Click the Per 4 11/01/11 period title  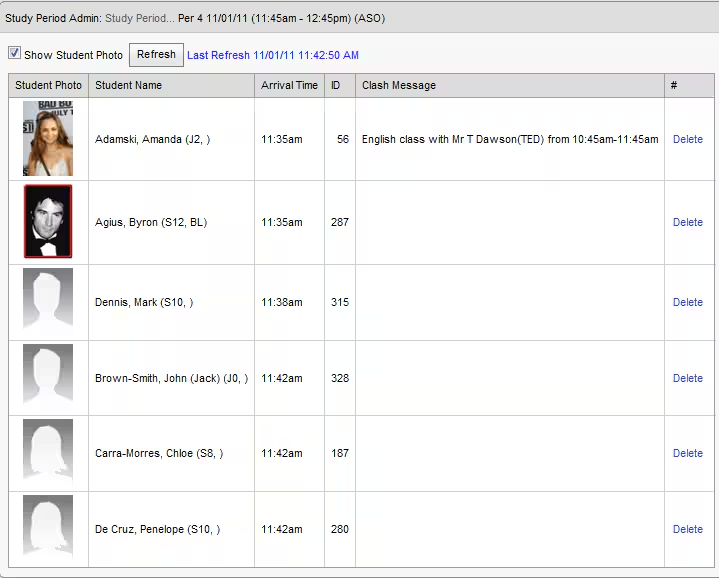(x=282, y=18)
